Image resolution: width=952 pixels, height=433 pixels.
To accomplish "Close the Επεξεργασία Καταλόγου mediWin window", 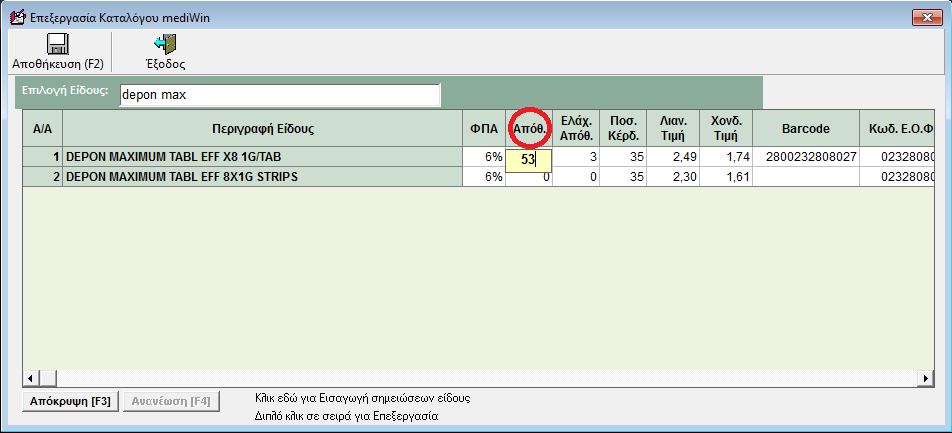I will pyautogui.click(x=927, y=18).
